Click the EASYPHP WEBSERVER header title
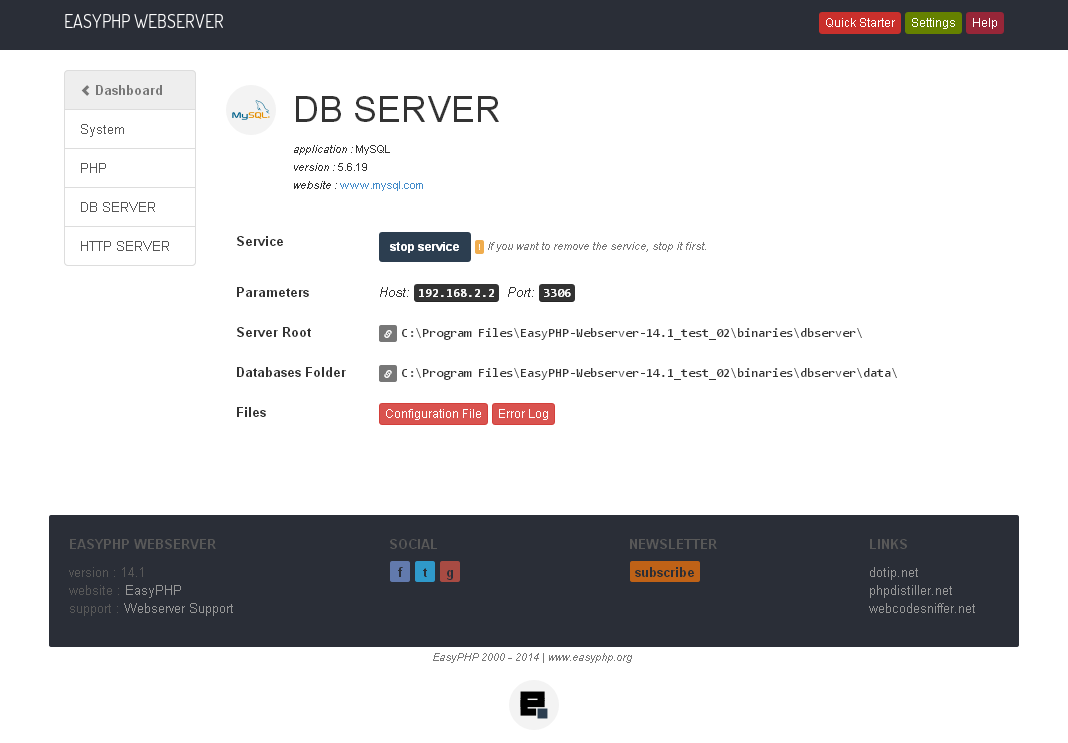This screenshot has width=1068, height=743. 144,22
